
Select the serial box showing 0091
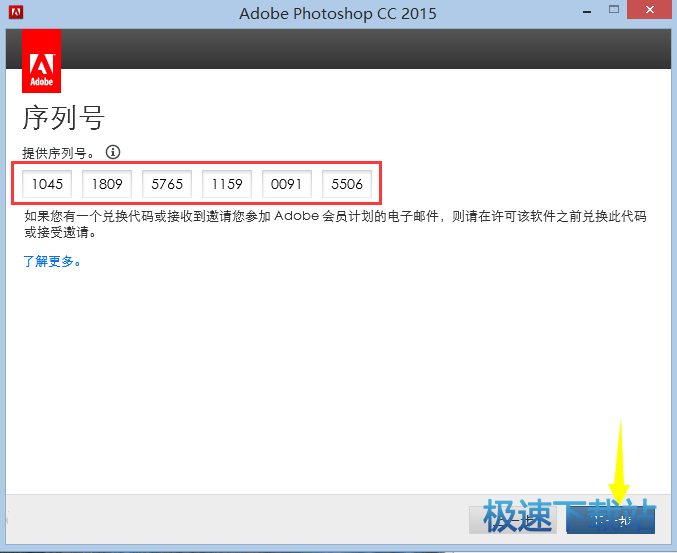287,184
